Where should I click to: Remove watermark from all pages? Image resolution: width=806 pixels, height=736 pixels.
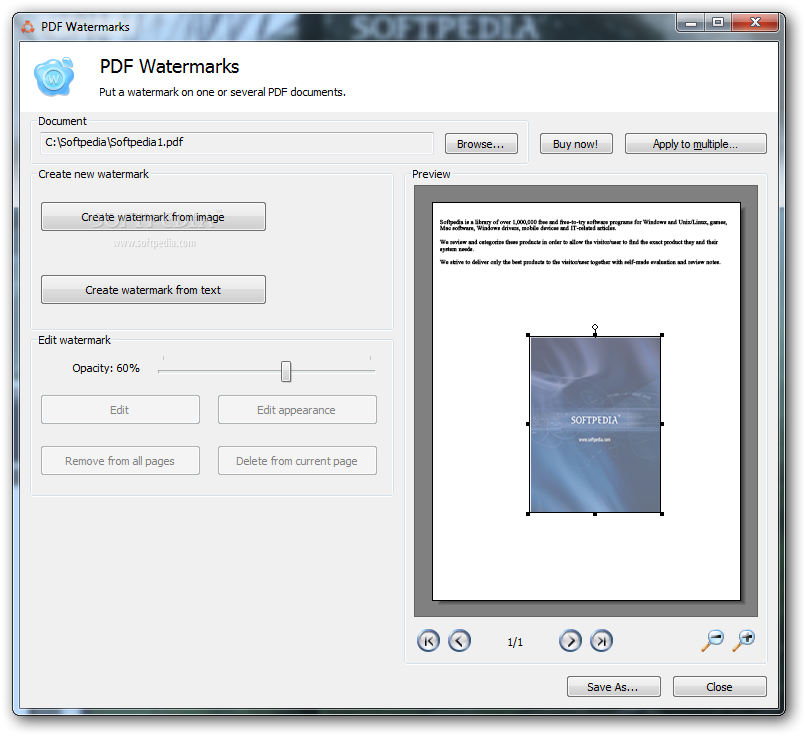pyautogui.click(x=120, y=461)
